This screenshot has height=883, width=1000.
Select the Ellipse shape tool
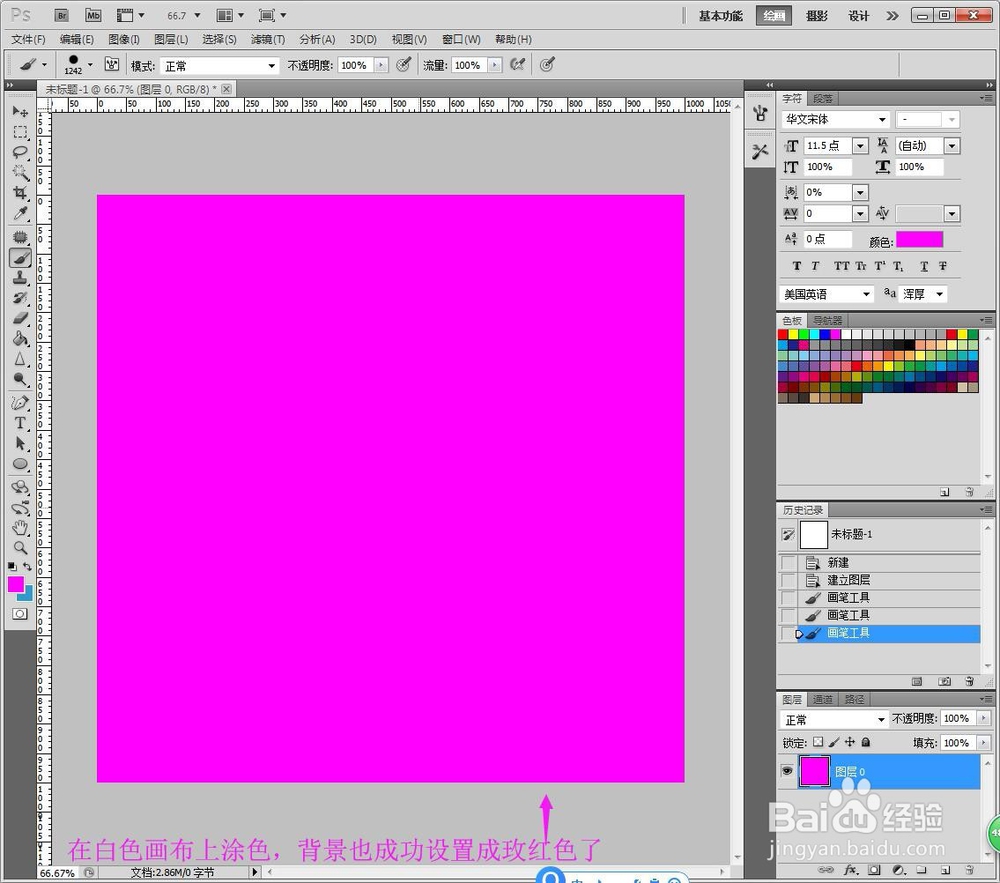click(x=20, y=464)
